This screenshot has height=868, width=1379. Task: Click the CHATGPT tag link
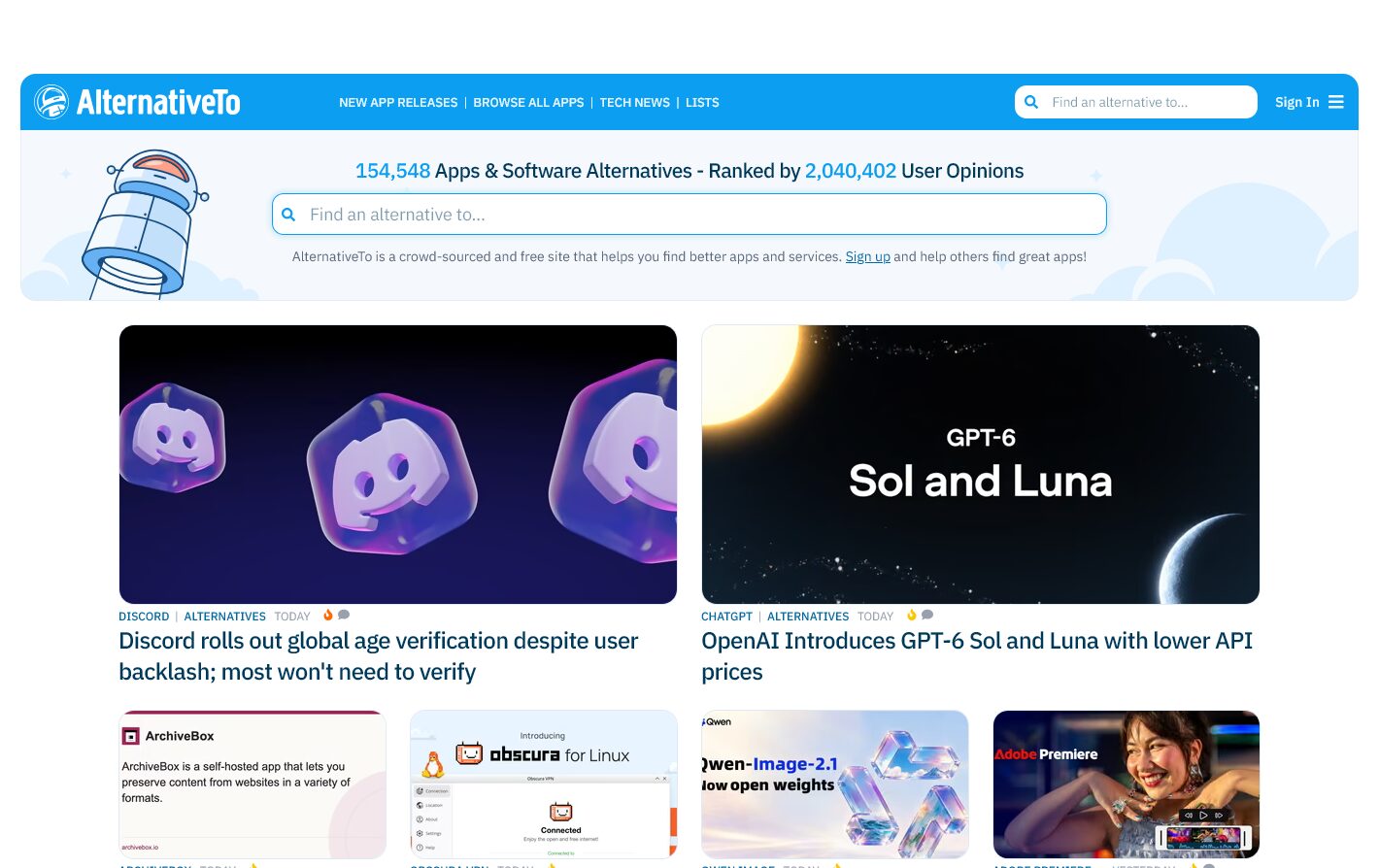tap(726, 617)
